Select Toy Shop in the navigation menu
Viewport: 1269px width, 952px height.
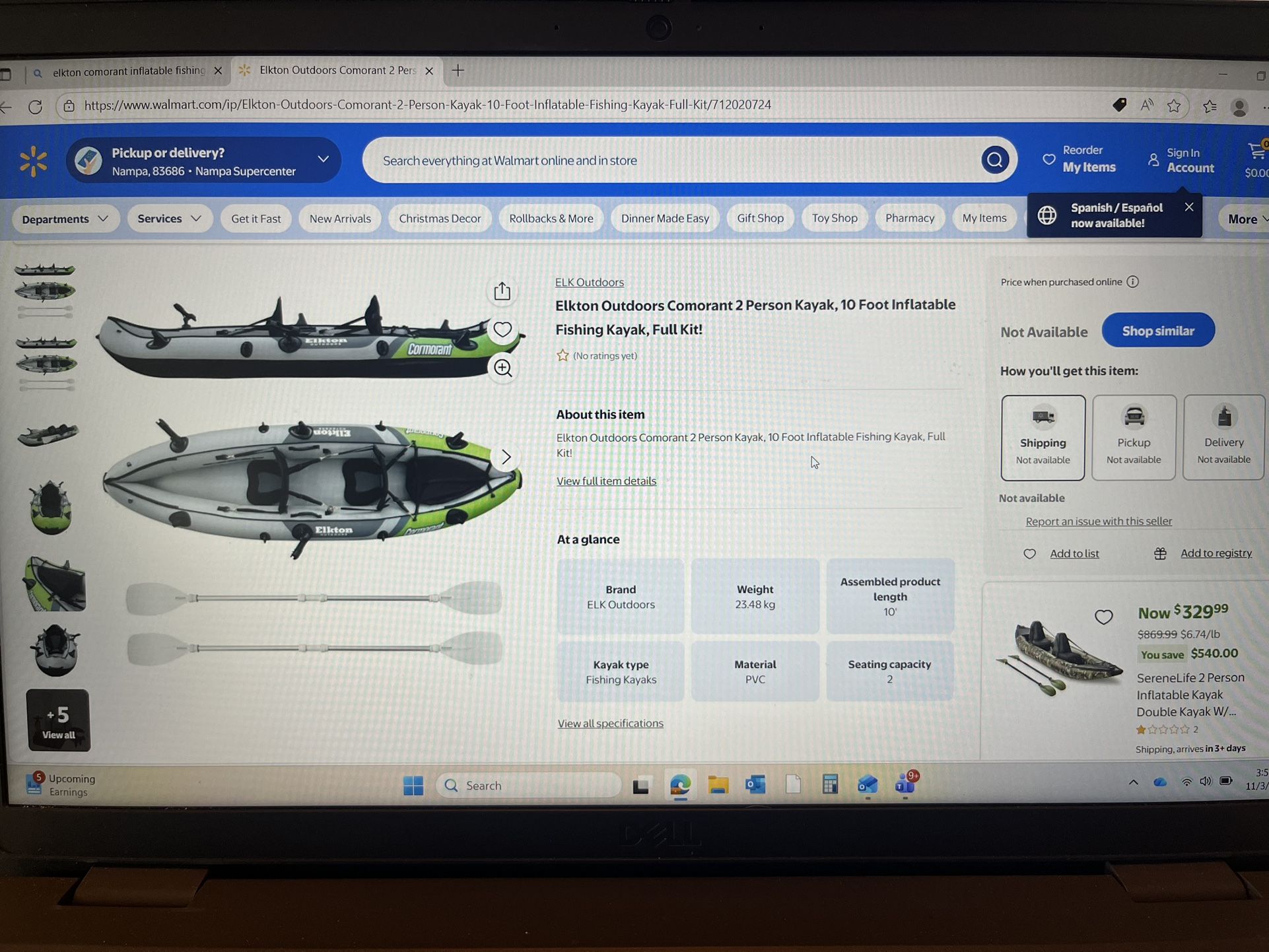pos(834,218)
